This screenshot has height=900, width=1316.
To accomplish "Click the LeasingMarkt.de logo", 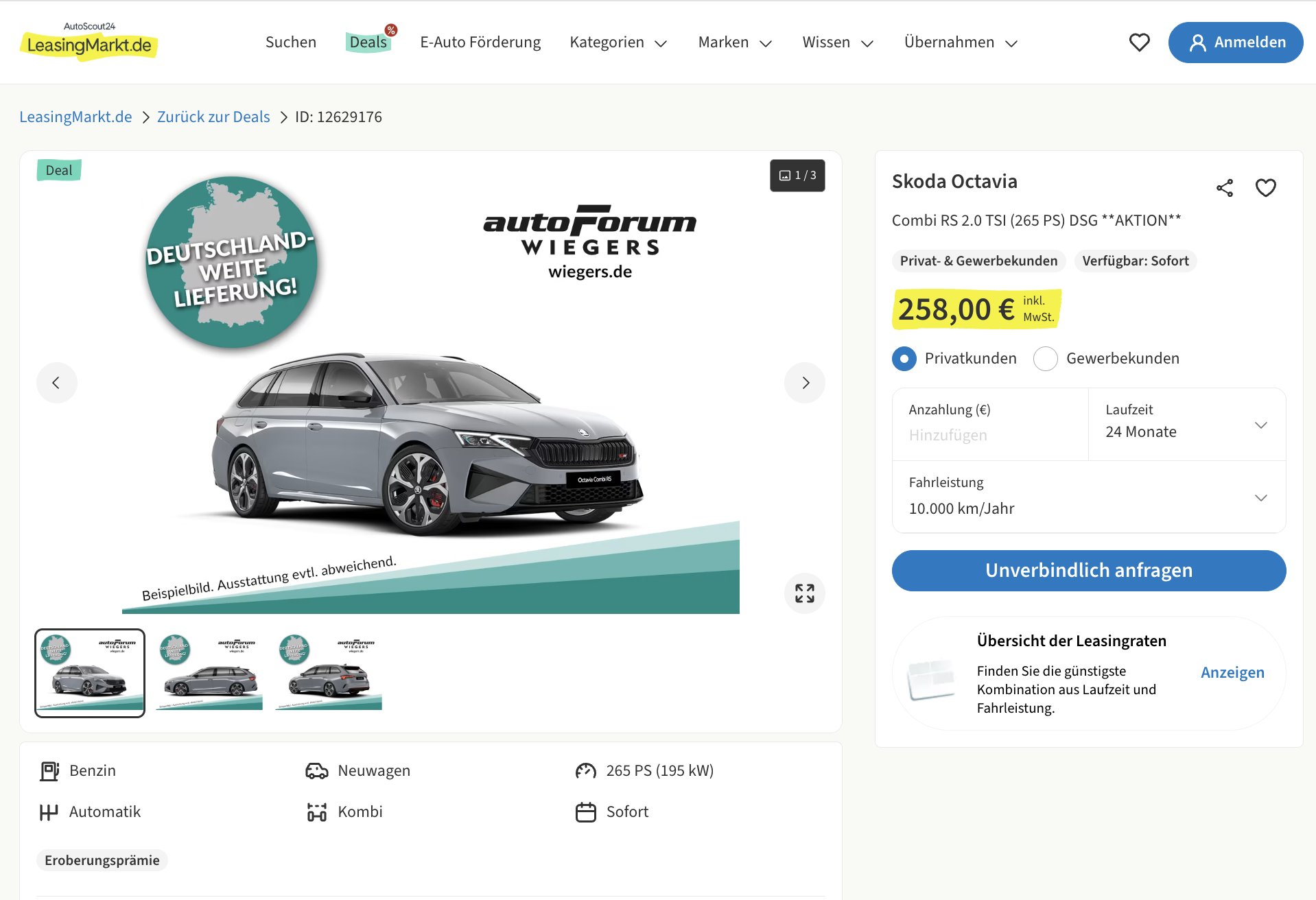I will tap(89, 43).
